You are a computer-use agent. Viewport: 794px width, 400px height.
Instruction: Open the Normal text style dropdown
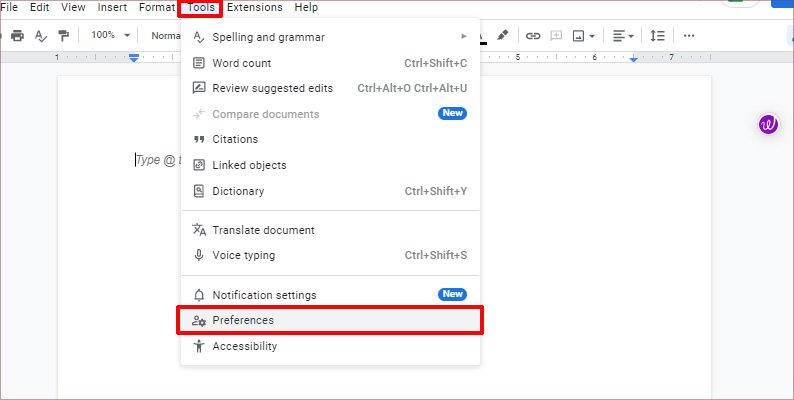(166, 35)
